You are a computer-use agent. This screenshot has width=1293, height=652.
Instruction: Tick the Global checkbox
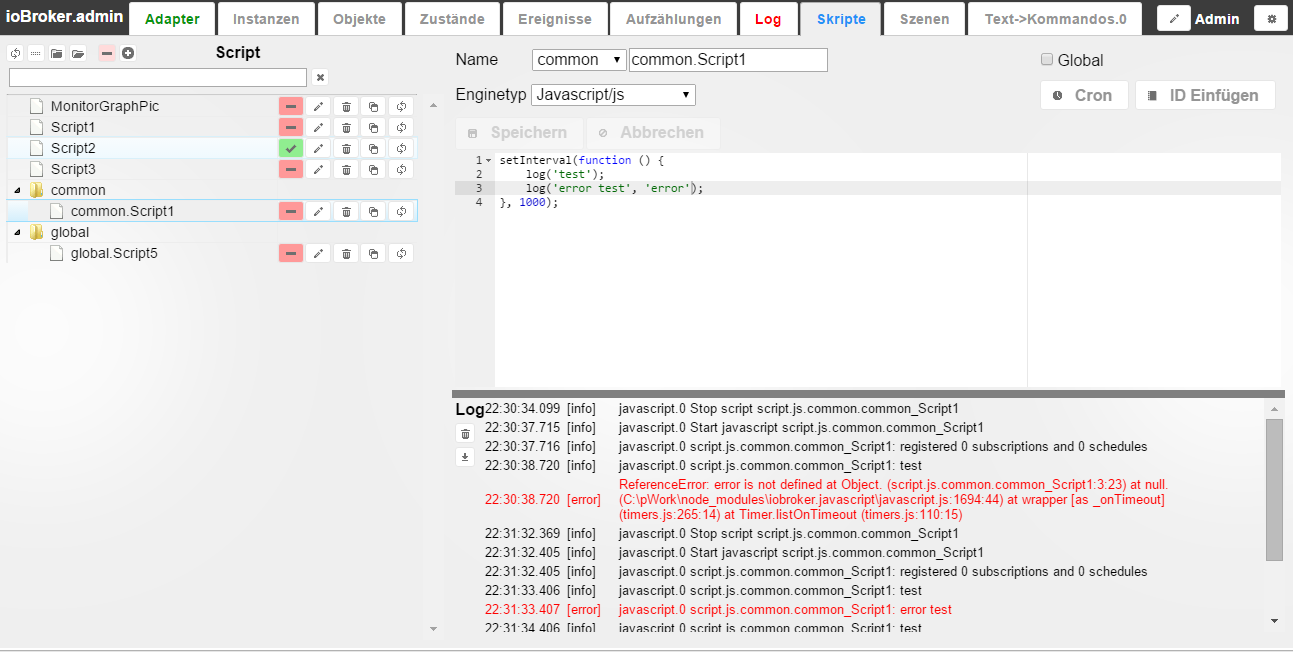1047,60
